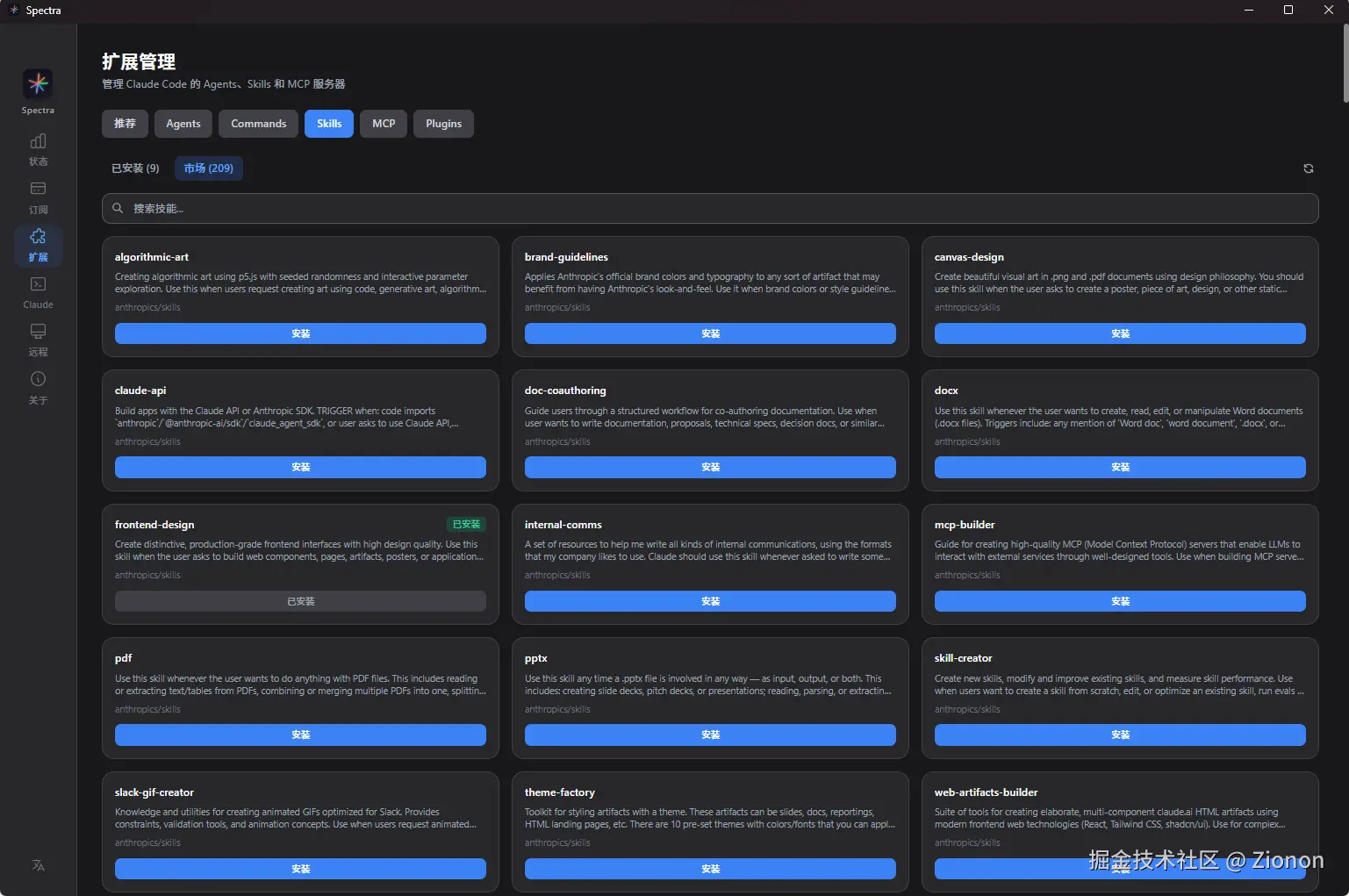Click the theme-factory card title
Screen dimensions: 1349x896
click(560, 792)
